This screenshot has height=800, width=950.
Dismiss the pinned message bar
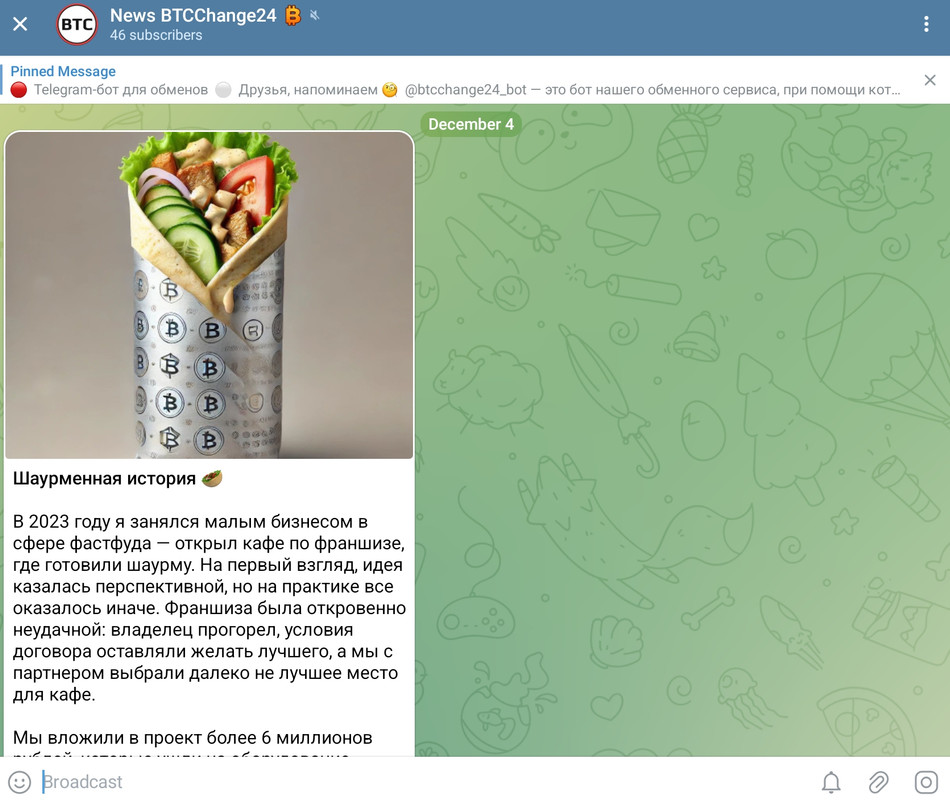930,80
